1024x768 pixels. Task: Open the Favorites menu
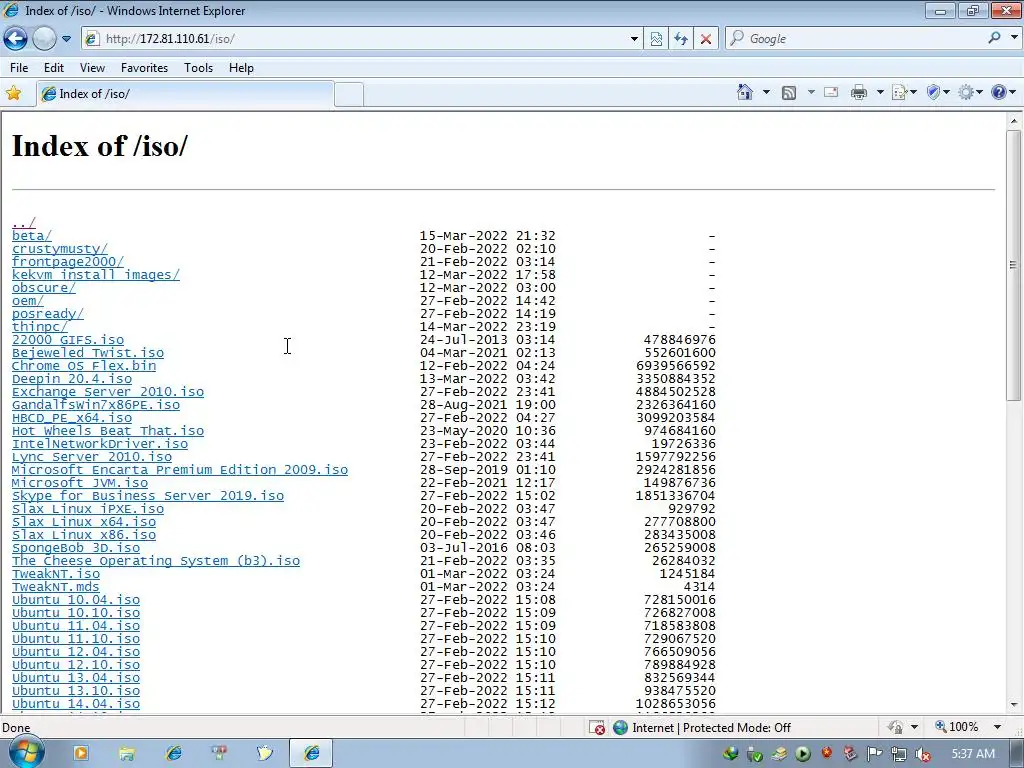[144, 68]
